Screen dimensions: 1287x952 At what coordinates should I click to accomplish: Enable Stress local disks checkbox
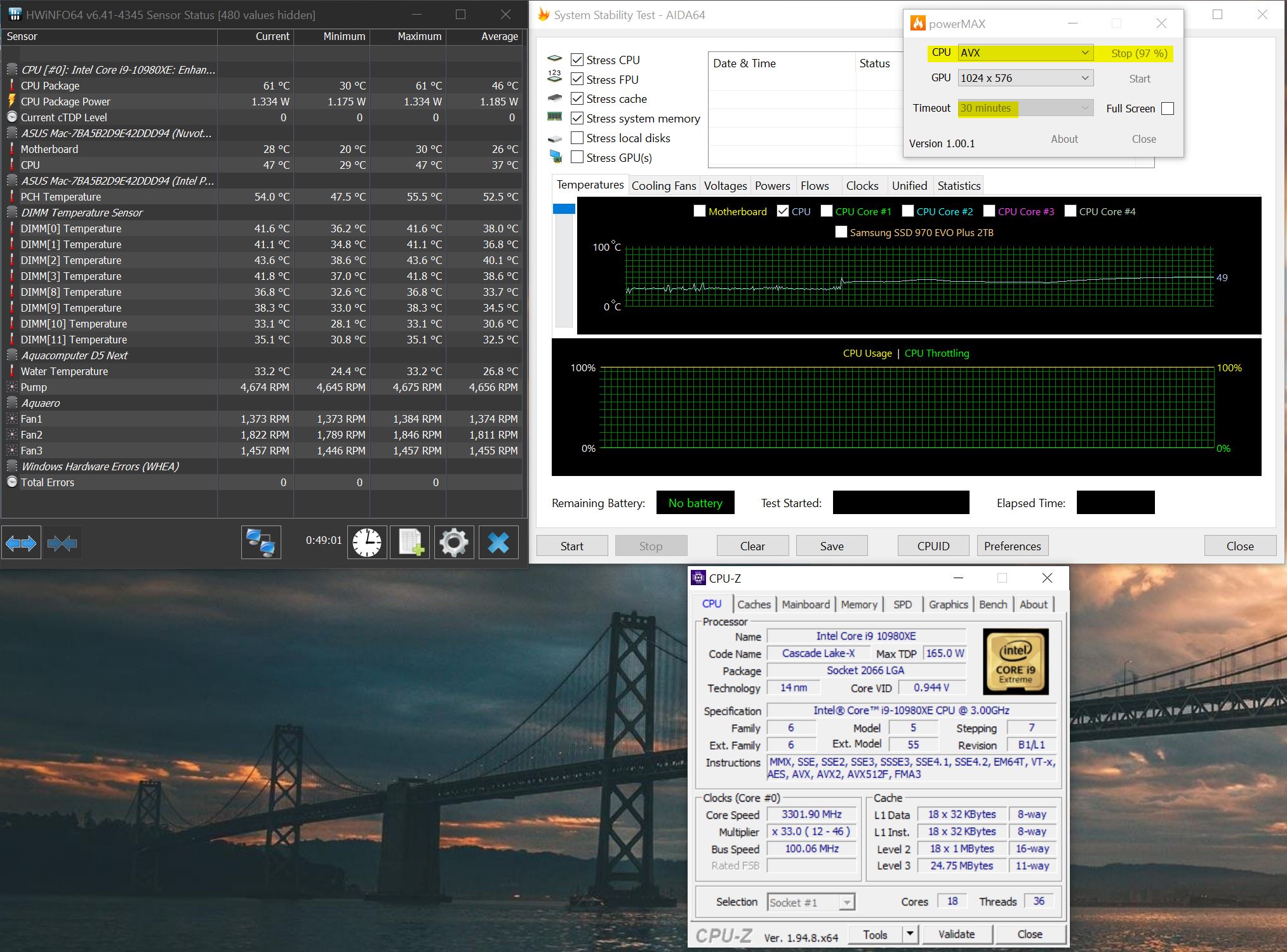tap(577, 138)
